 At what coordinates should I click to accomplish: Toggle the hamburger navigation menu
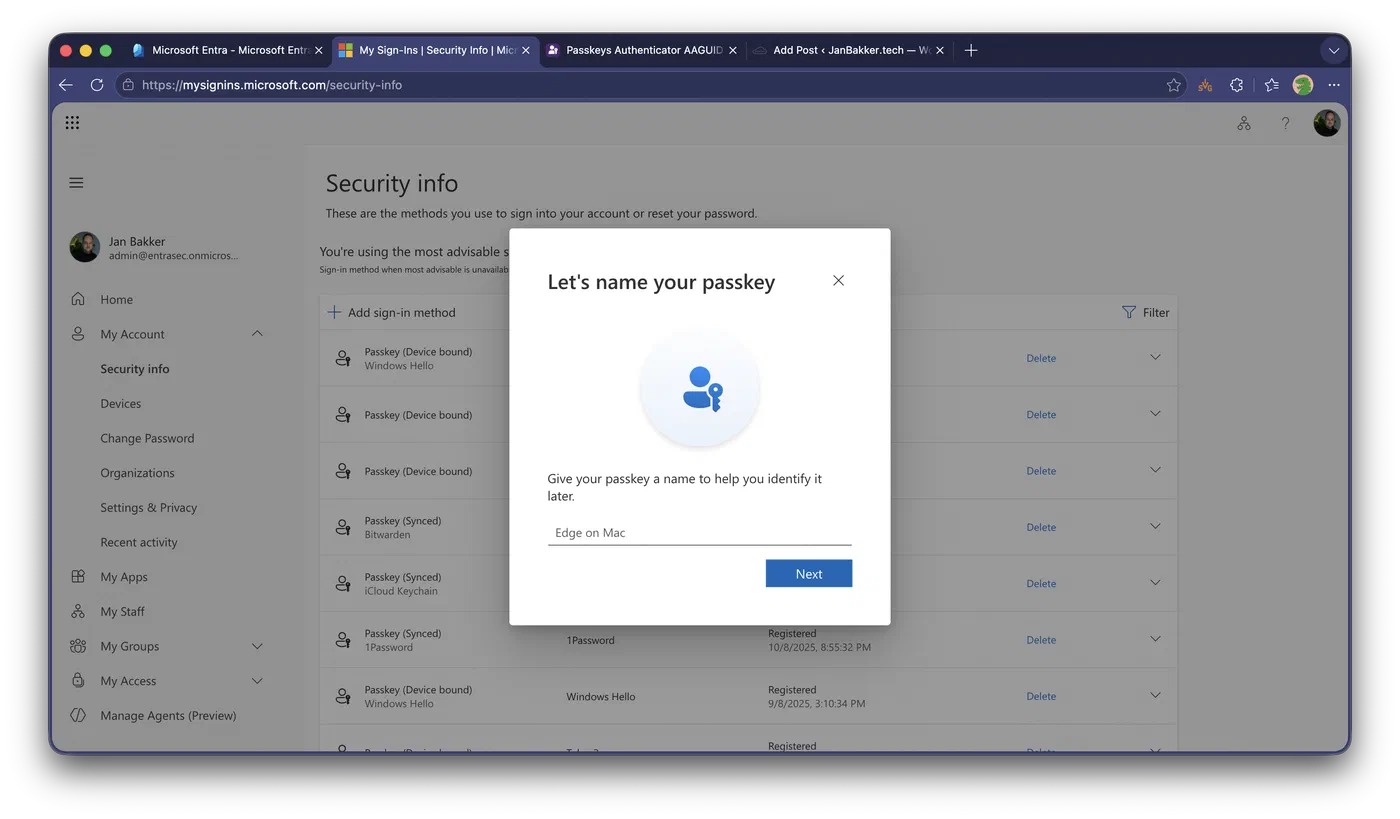point(77,183)
